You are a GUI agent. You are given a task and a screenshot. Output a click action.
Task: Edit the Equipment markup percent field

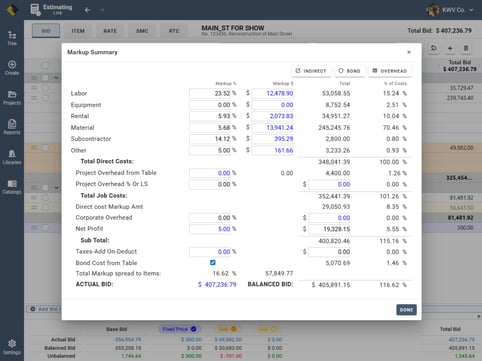(210, 105)
